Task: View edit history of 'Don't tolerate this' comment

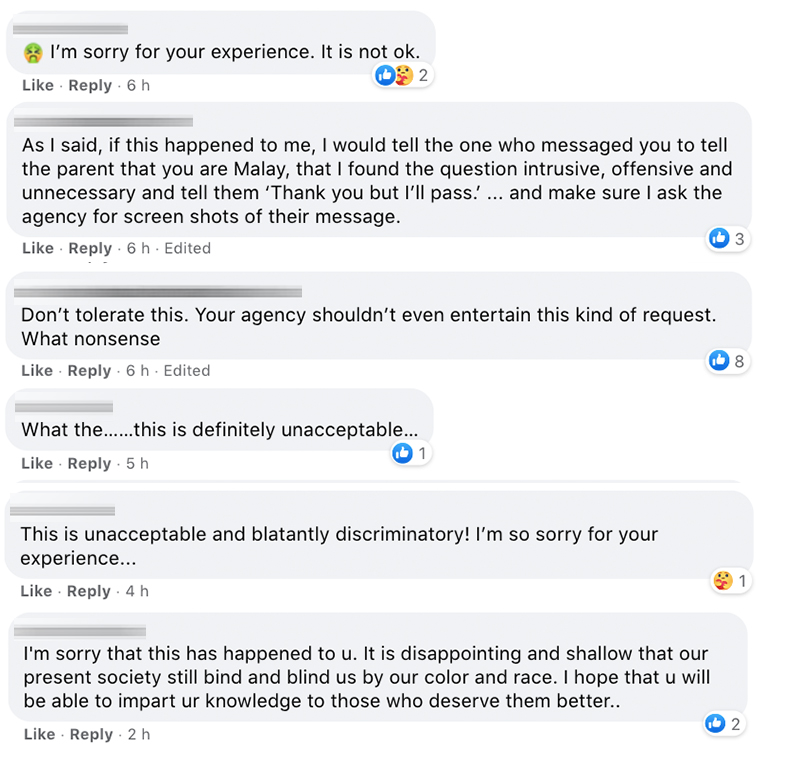Action: click(187, 371)
